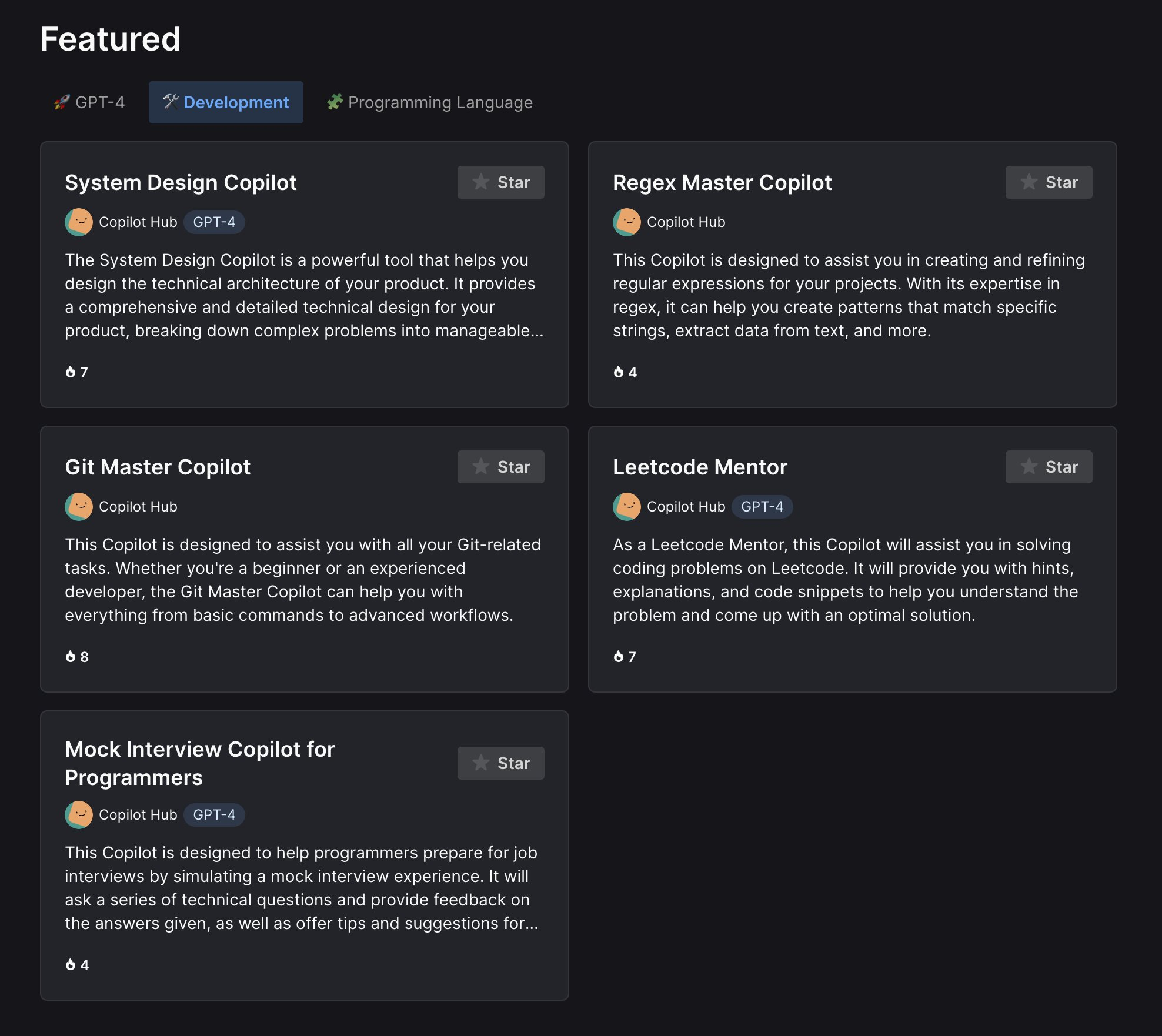The image size is (1162, 1036).
Task: Click the flame icon on Leetcode Mentor card
Action: [619, 657]
